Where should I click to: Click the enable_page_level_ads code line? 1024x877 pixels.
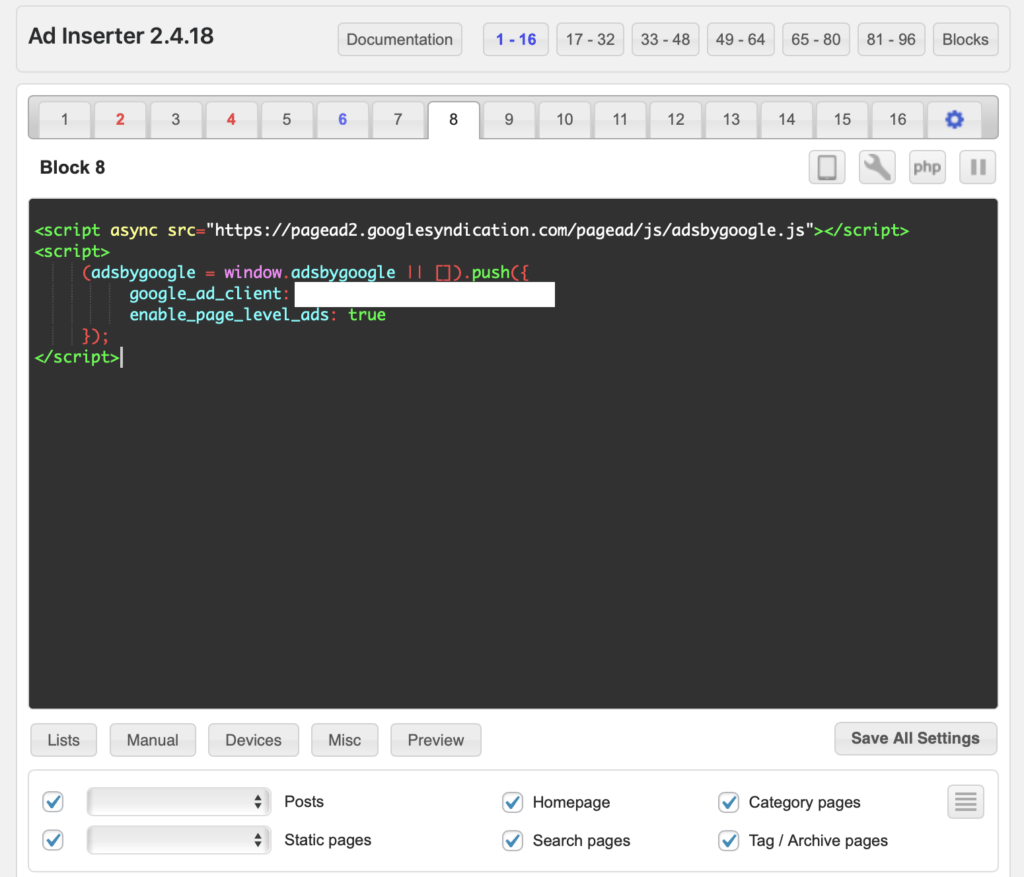pos(257,315)
